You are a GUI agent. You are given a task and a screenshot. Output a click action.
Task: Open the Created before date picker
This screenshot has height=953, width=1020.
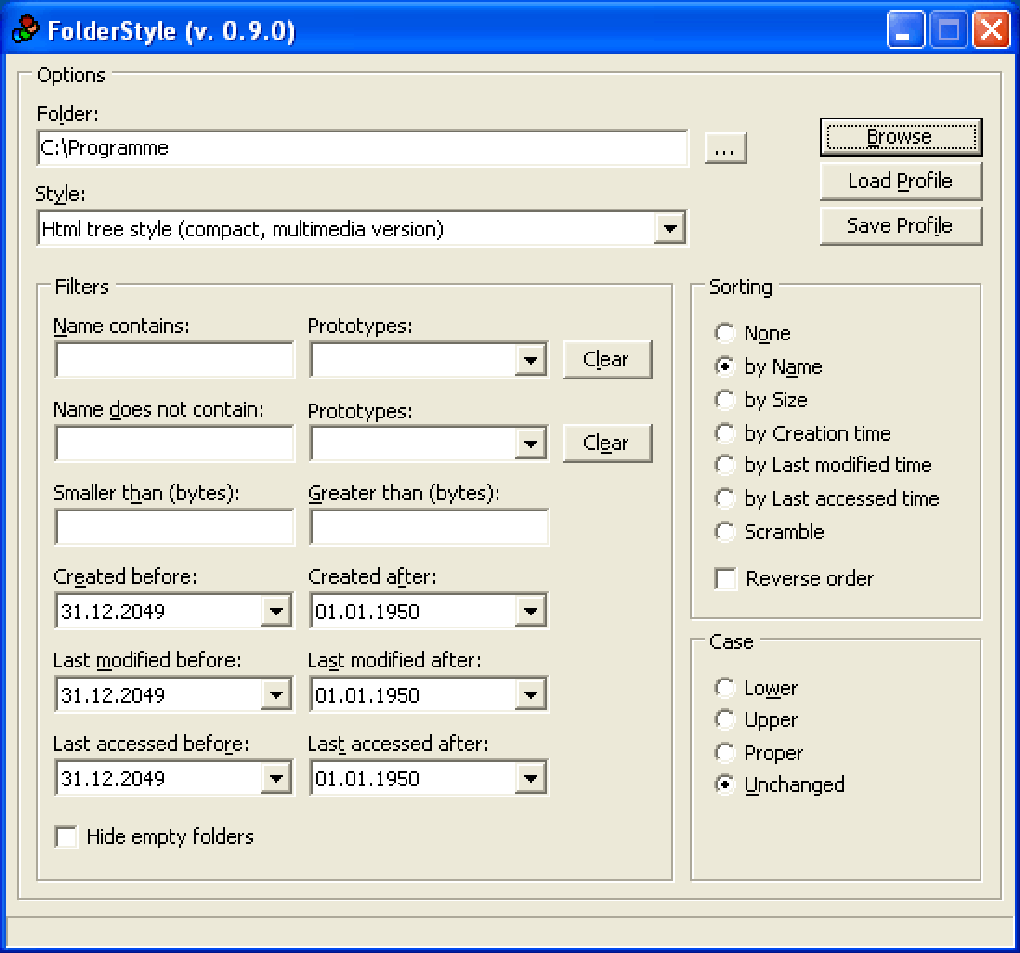(276, 611)
